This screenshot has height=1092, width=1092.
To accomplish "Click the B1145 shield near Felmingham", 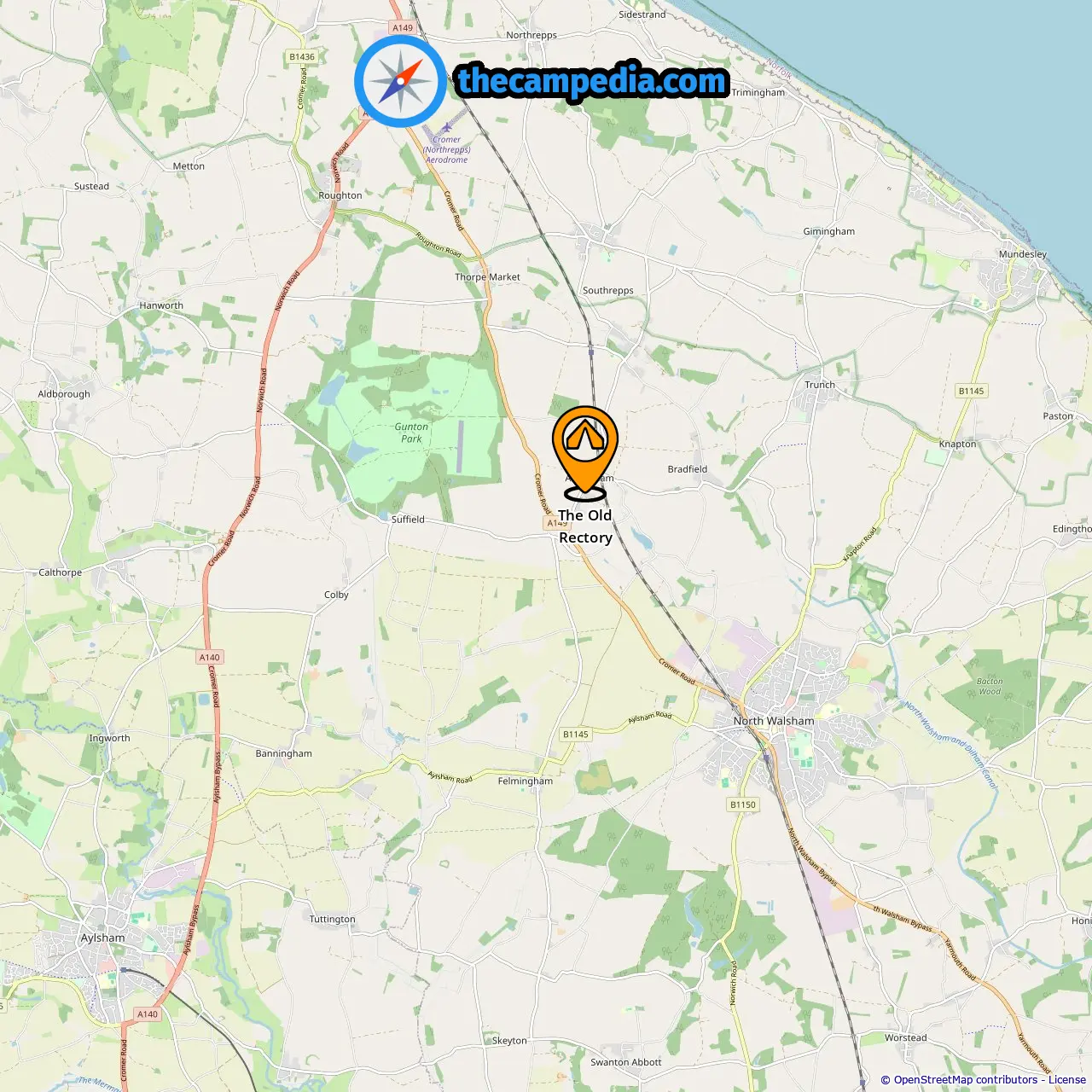I will 576,735.
